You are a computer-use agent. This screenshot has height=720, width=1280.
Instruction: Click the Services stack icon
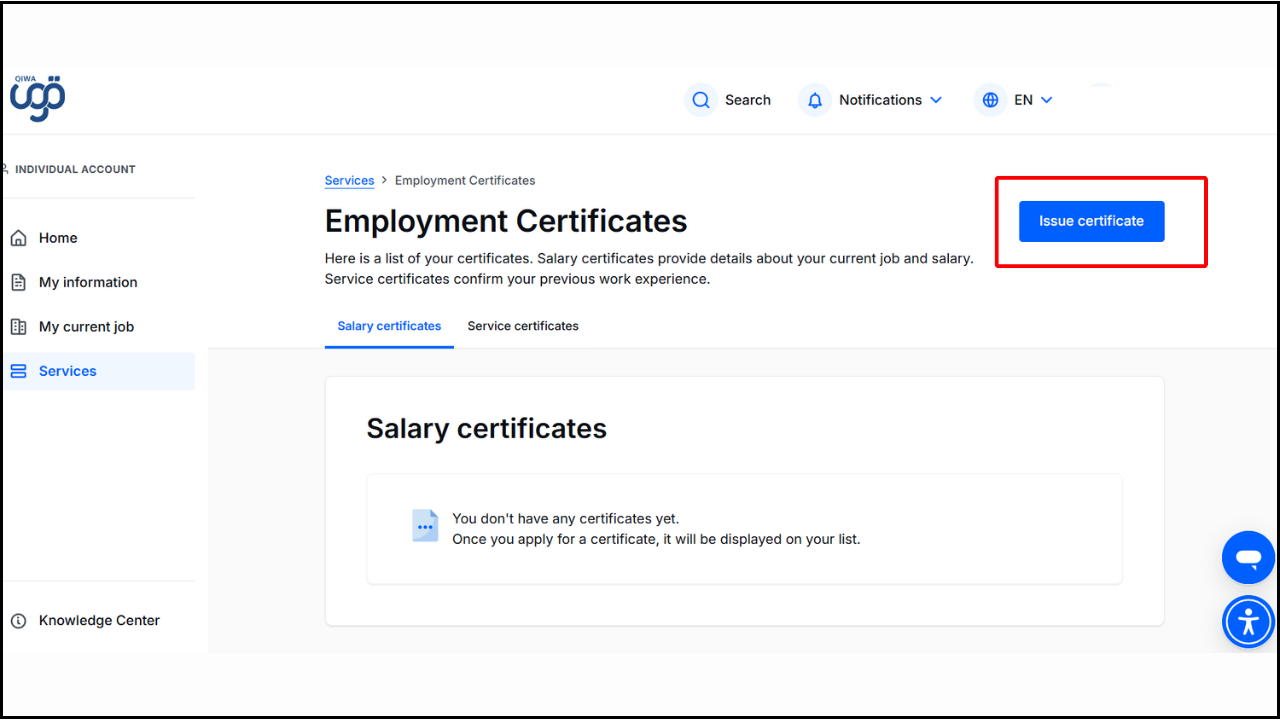[x=18, y=371]
